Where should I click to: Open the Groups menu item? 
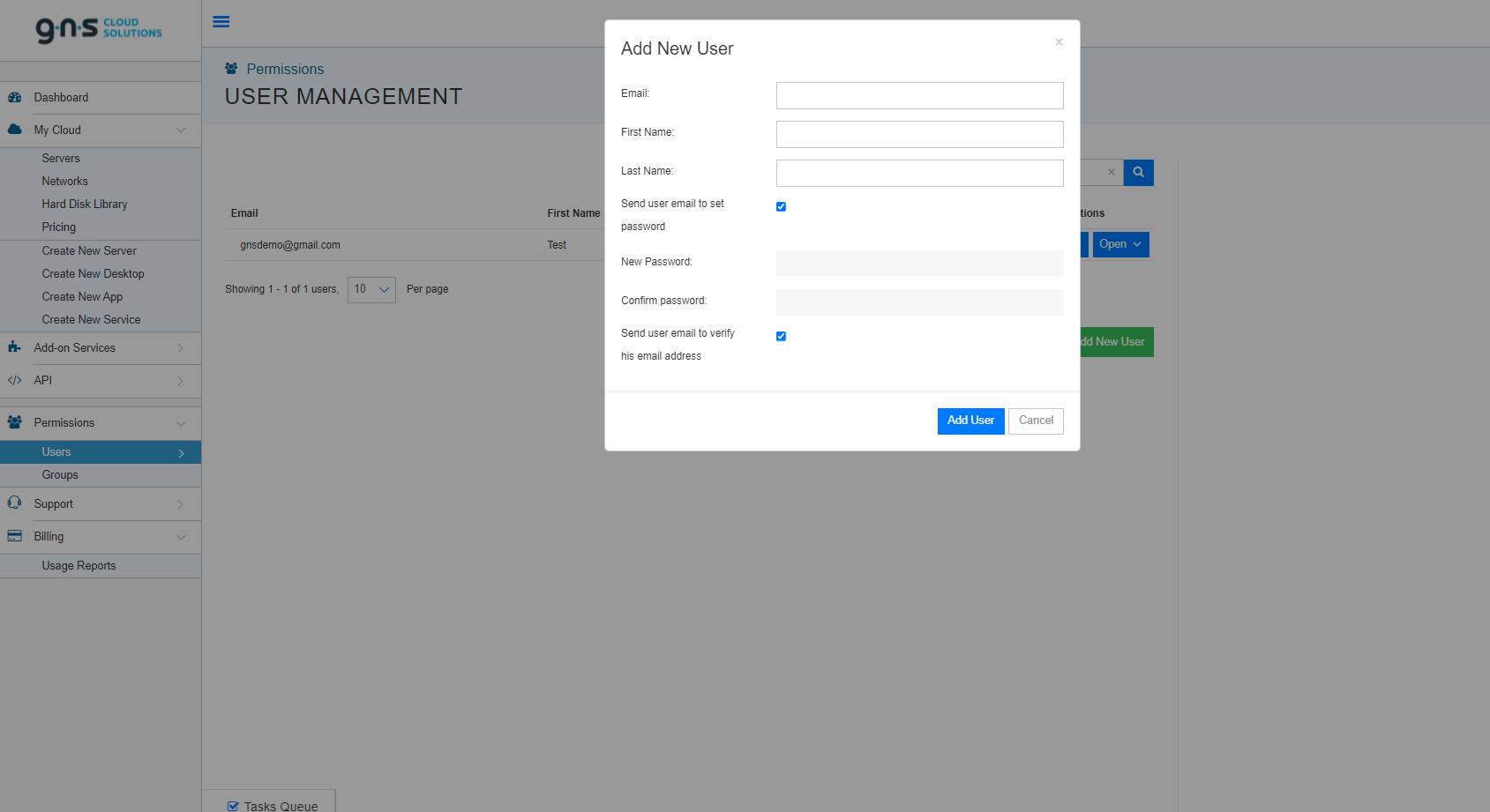click(60, 475)
